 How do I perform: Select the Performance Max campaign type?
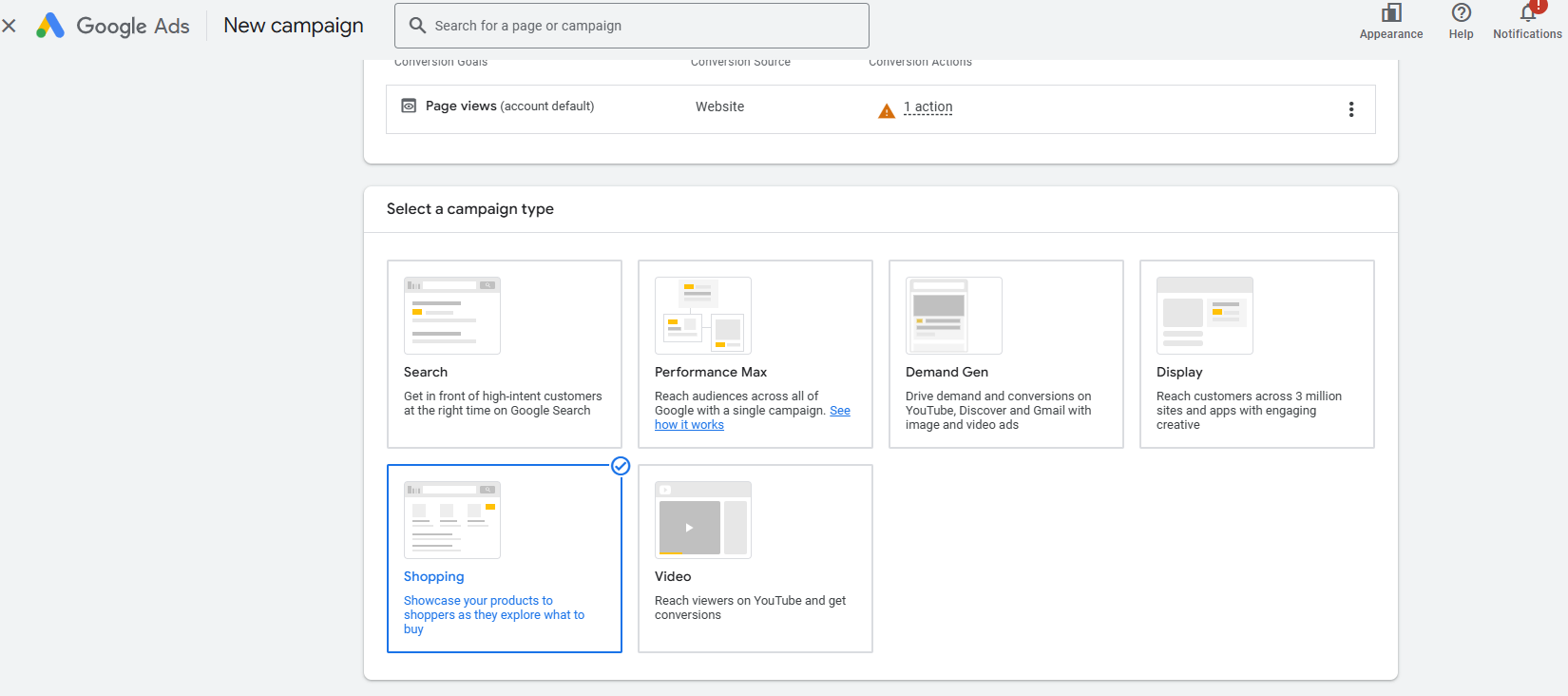tap(755, 354)
